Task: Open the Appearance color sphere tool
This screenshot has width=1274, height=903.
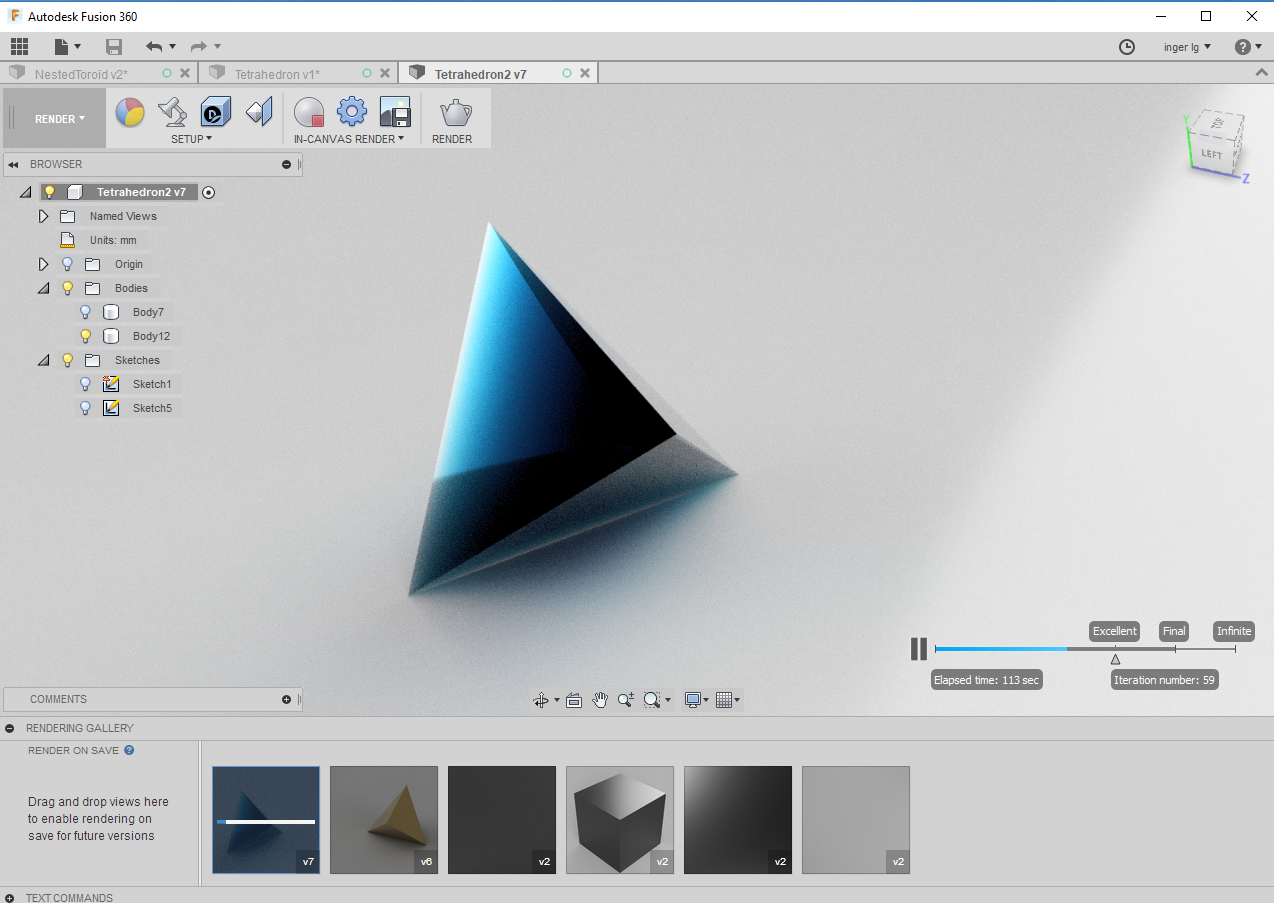Action: click(130, 111)
